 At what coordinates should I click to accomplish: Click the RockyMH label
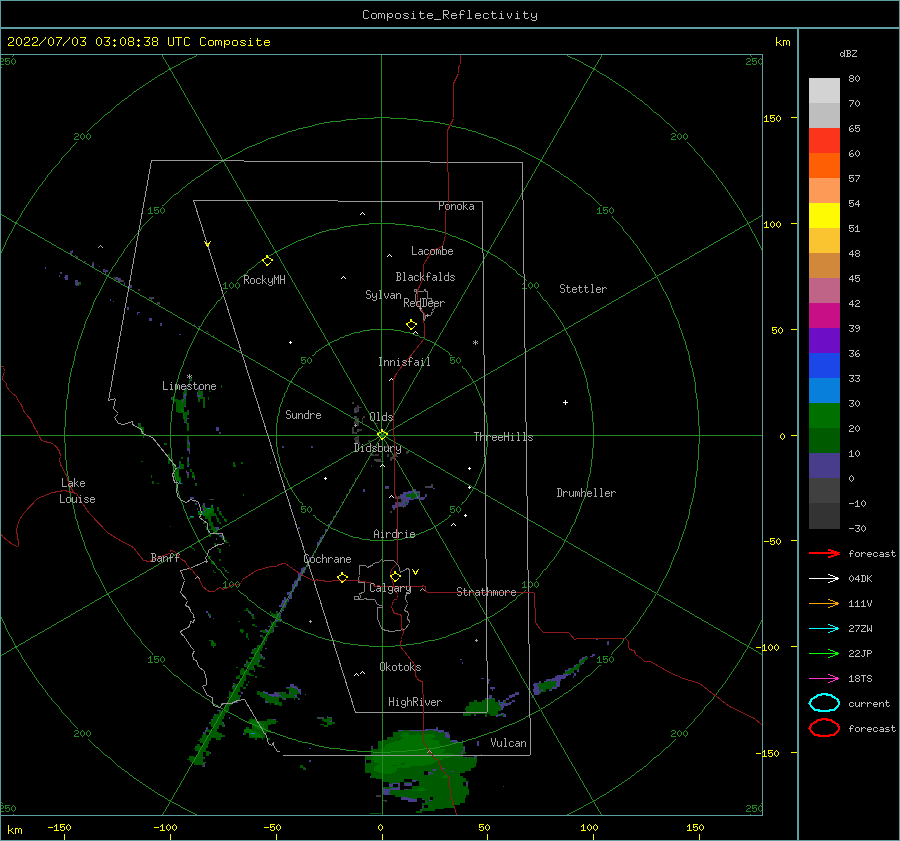(264, 280)
